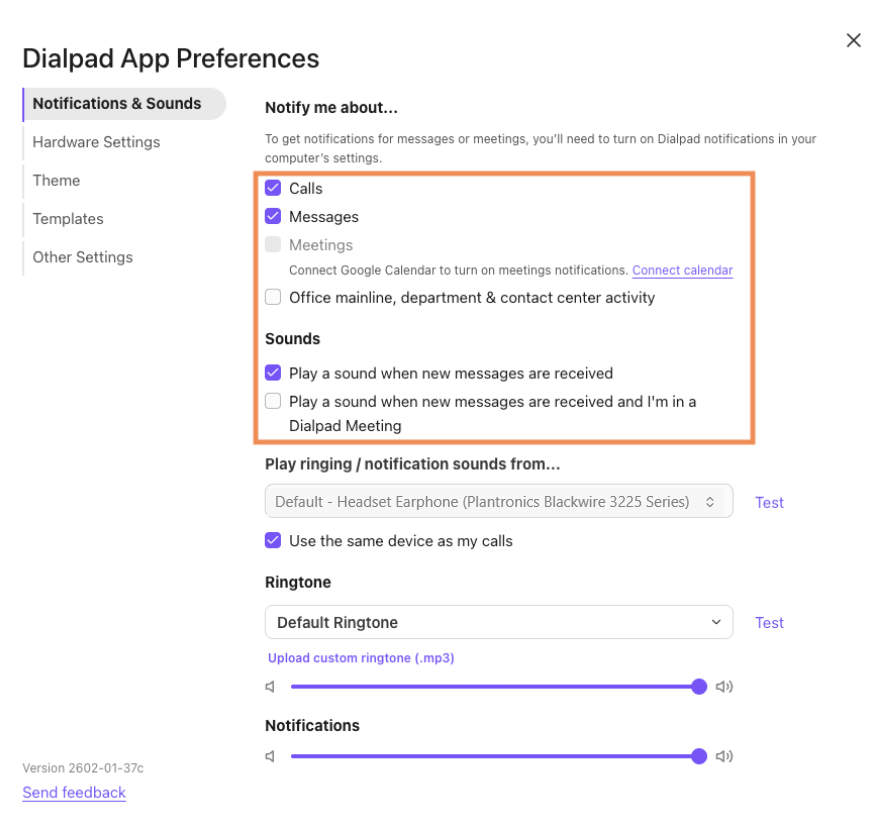Open Send feedback
The height and width of the screenshot is (833, 883).
pyautogui.click(x=74, y=792)
